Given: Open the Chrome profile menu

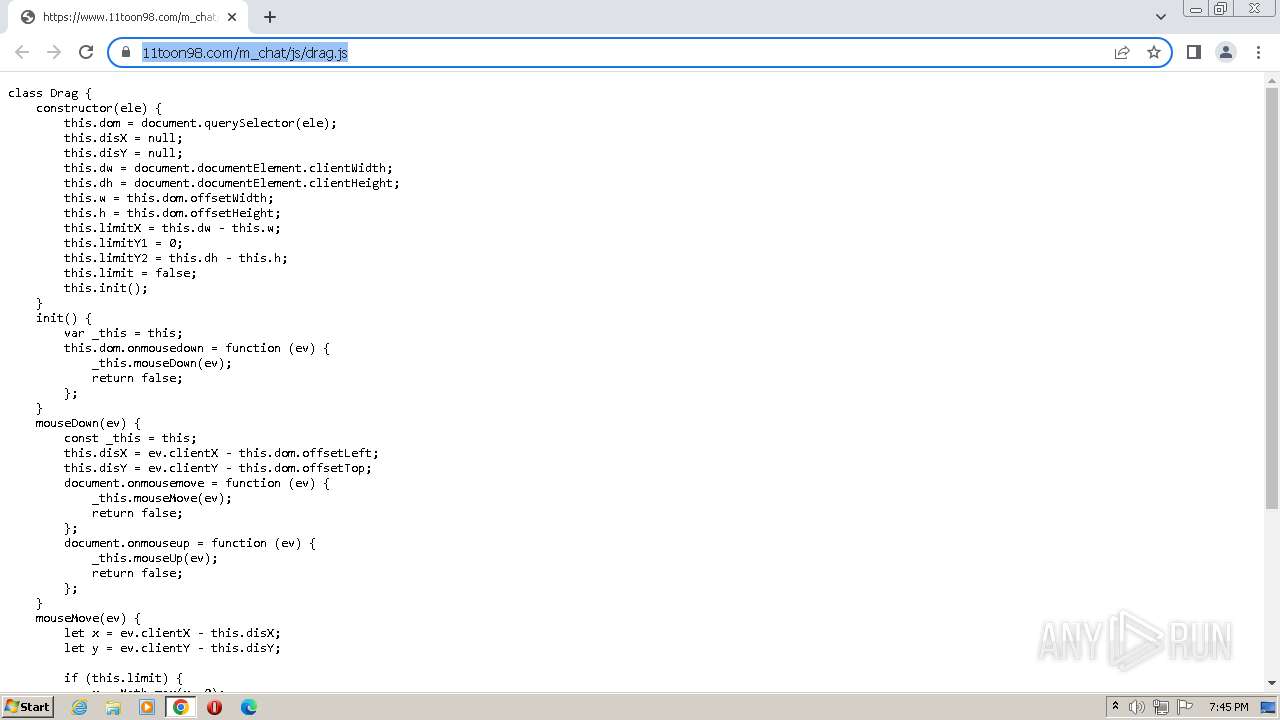Looking at the screenshot, I should click(1226, 52).
